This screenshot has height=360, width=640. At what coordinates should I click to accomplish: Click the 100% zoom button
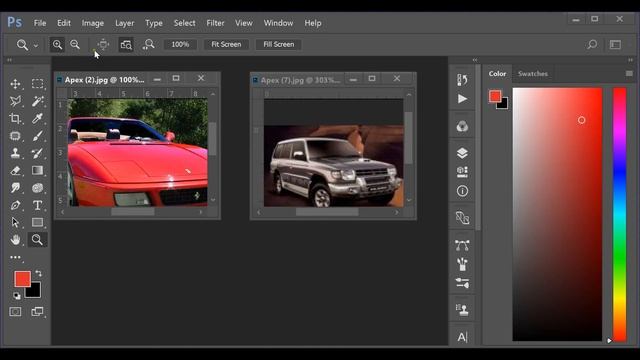[x=180, y=44]
